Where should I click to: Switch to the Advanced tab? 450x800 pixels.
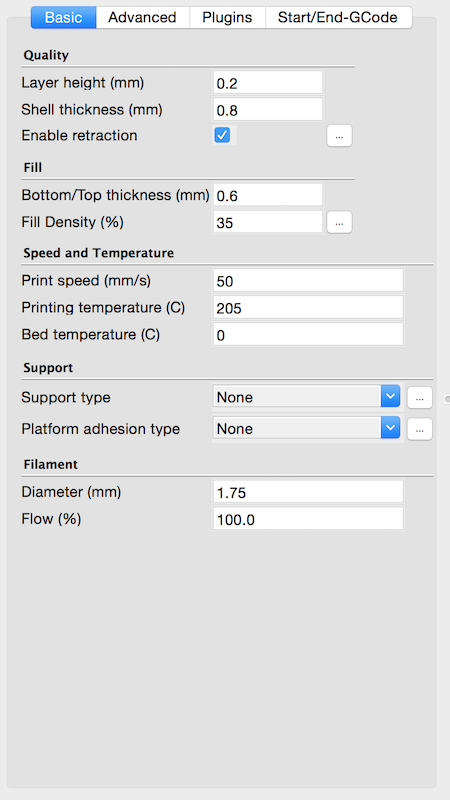coord(142,17)
